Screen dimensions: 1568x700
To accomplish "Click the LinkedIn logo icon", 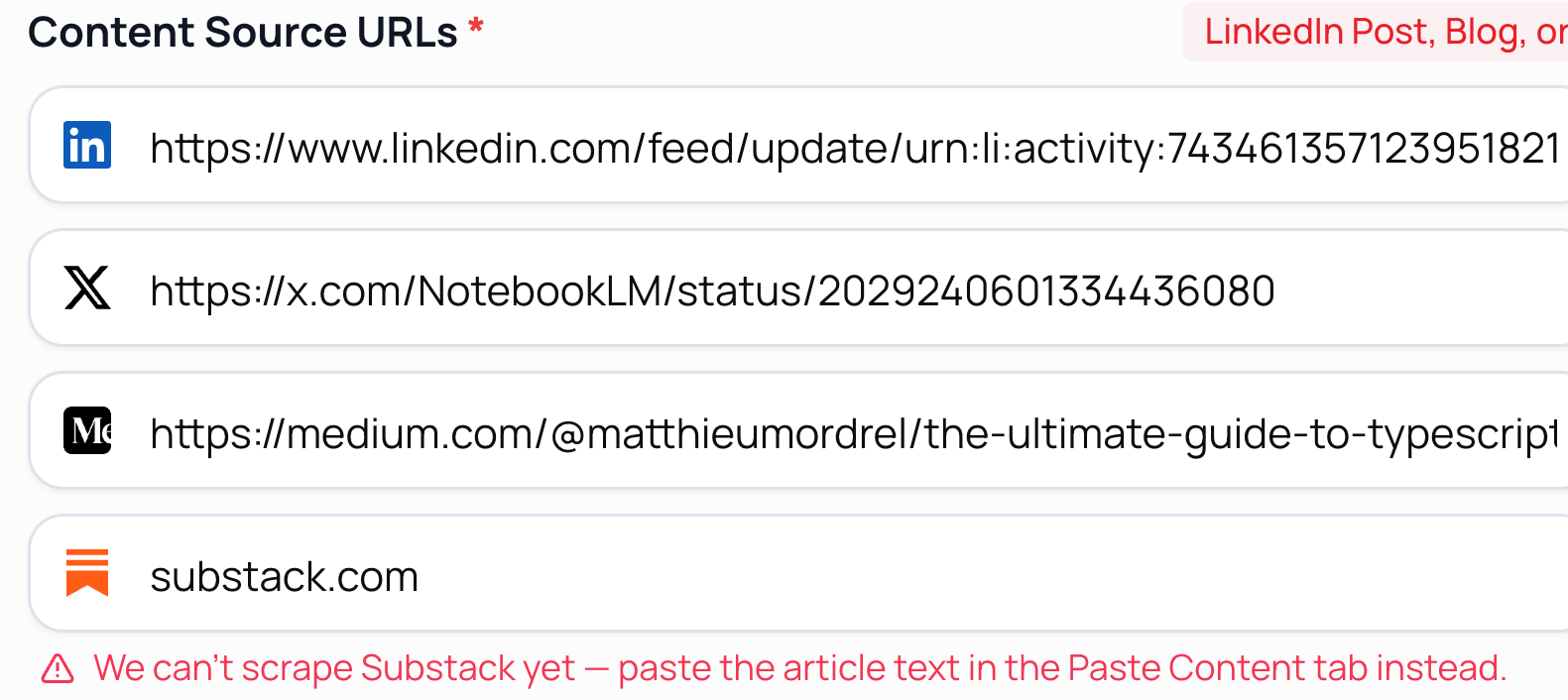I will click(x=87, y=146).
